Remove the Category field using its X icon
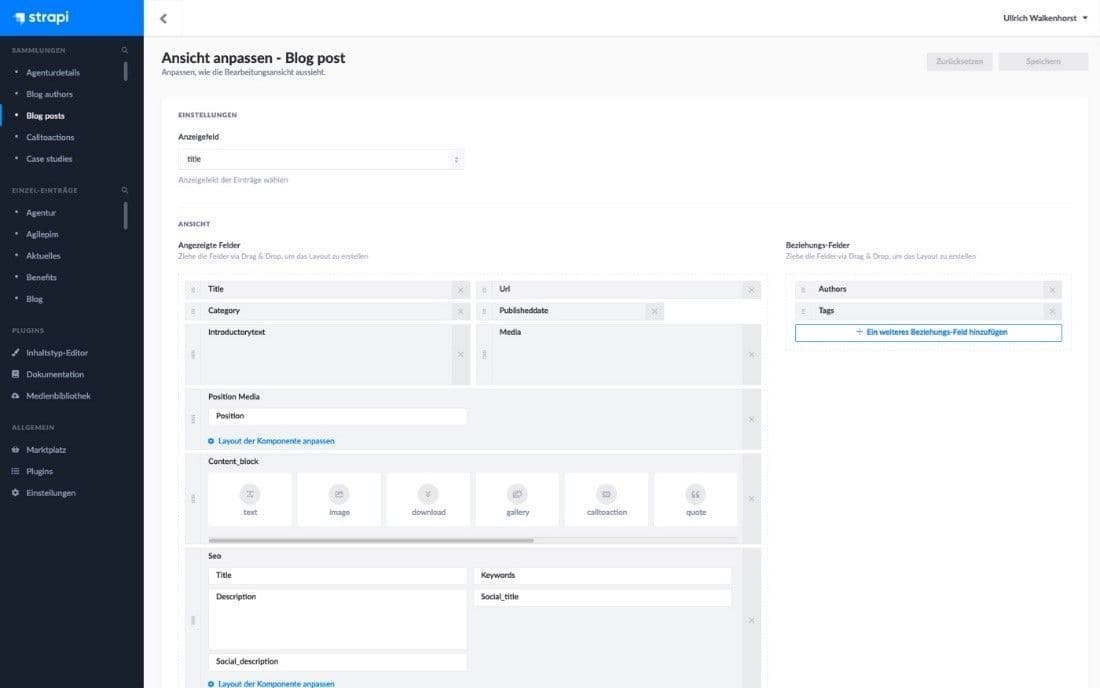The width and height of the screenshot is (1100, 688). tap(460, 310)
